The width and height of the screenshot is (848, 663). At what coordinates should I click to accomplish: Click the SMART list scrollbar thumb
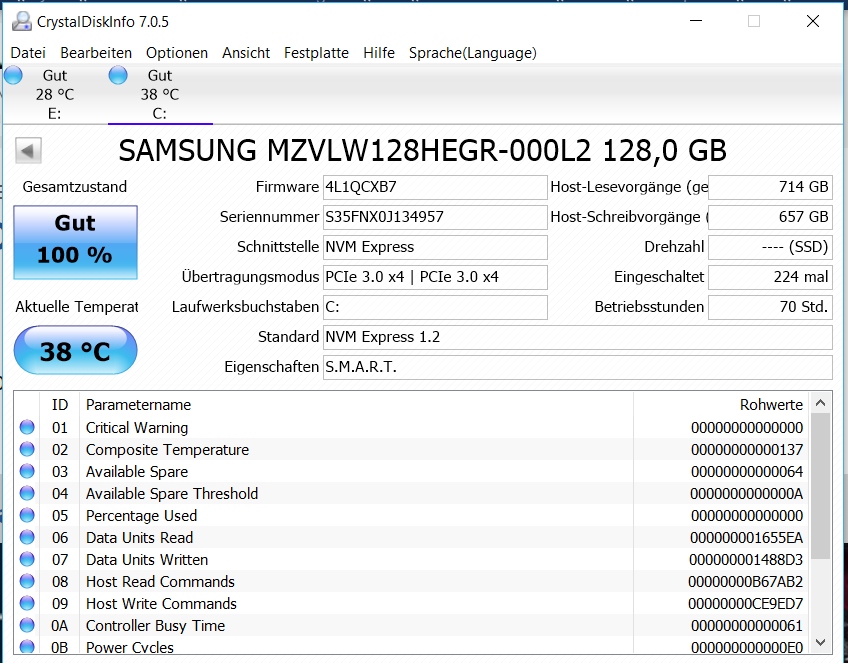[820, 486]
